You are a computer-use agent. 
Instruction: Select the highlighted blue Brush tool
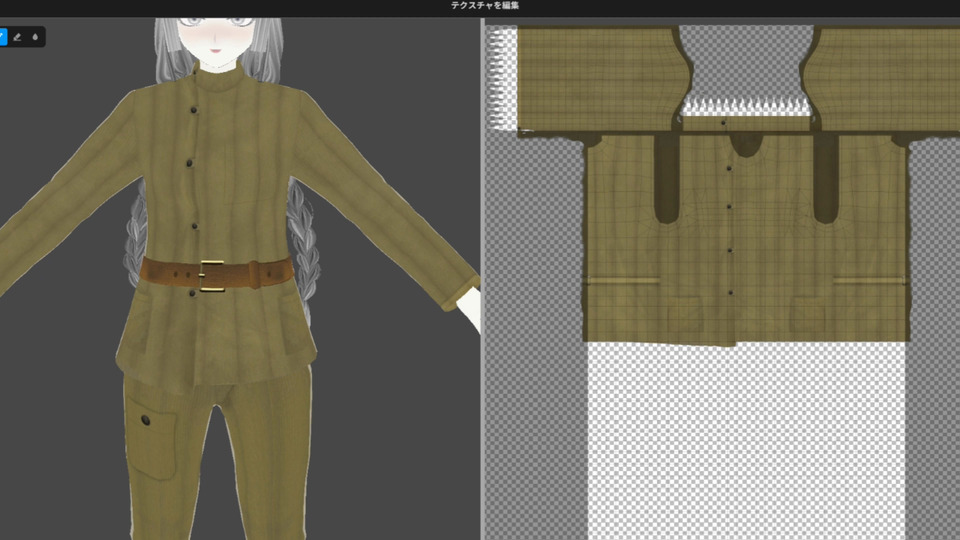[x=3, y=37]
